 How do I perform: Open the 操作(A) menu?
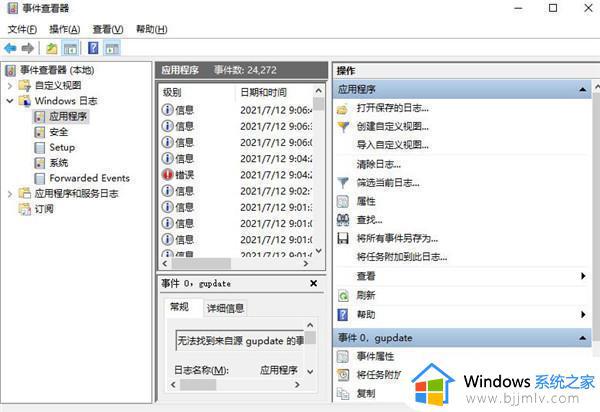pos(65,29)
